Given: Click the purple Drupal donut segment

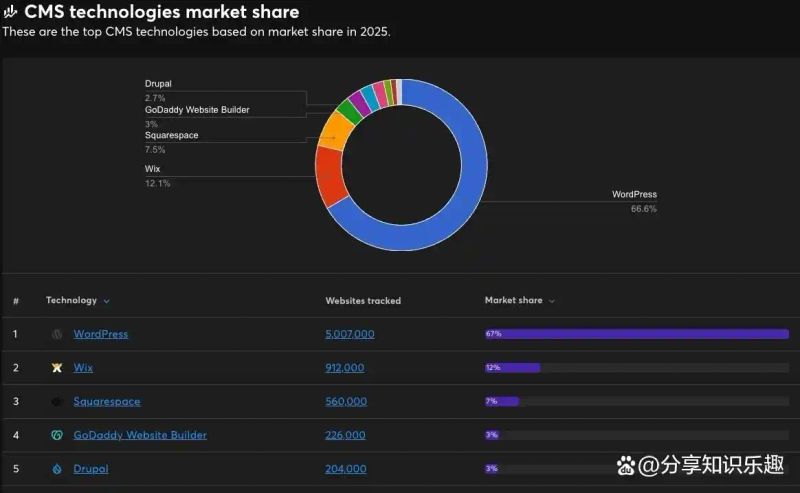Looking at the screenshot, I should 360,103.
